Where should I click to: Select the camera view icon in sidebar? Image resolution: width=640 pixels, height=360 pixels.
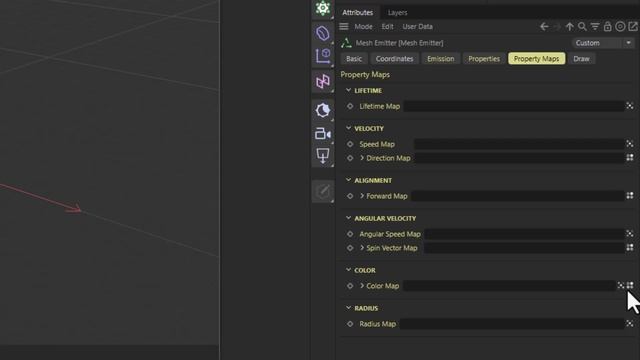pos(323,133)
